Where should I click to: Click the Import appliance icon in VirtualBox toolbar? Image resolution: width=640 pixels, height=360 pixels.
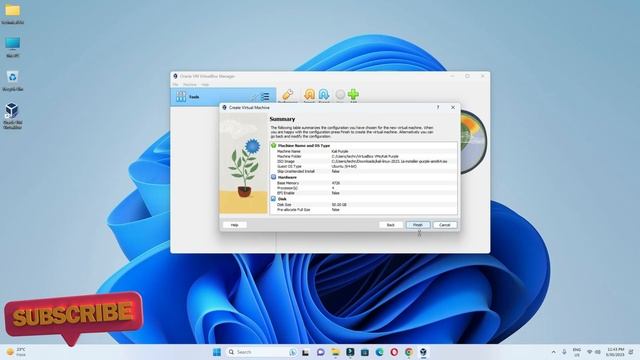[x=309, y=95]
